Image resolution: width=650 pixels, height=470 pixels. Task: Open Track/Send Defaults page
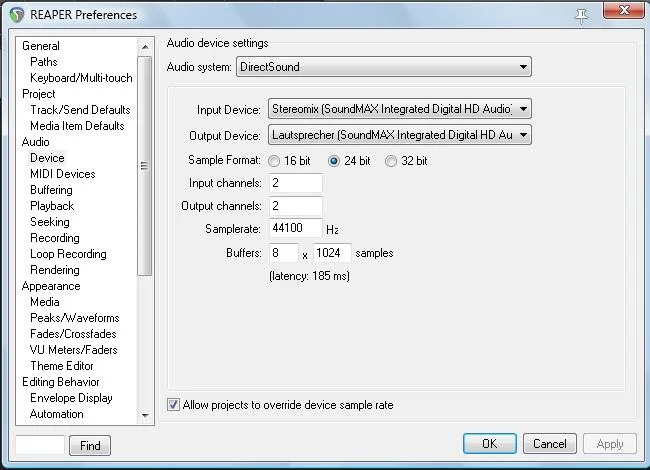click(x=80, y=110)
